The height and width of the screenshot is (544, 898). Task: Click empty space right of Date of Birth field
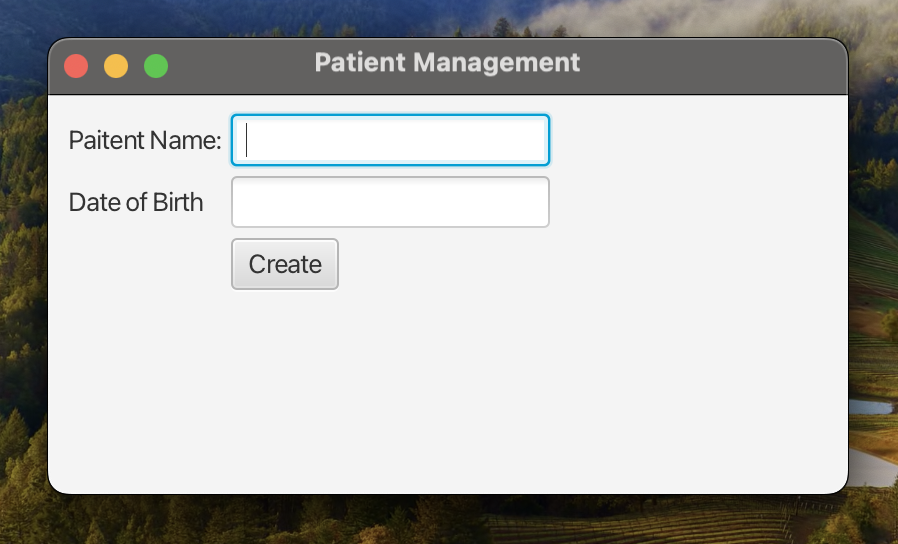point(700,202)
